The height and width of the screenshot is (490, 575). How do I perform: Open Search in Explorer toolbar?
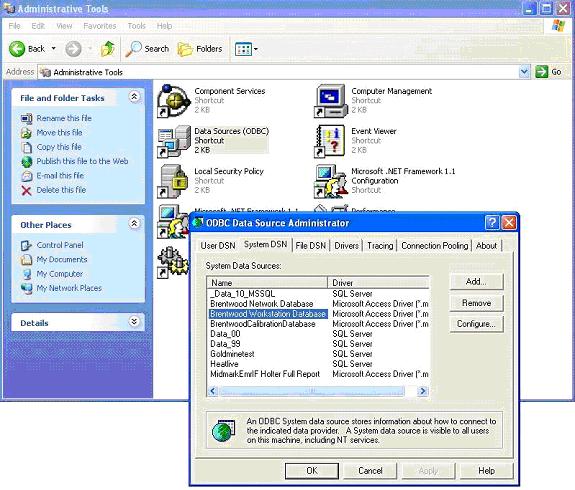[x=147, y=49]
